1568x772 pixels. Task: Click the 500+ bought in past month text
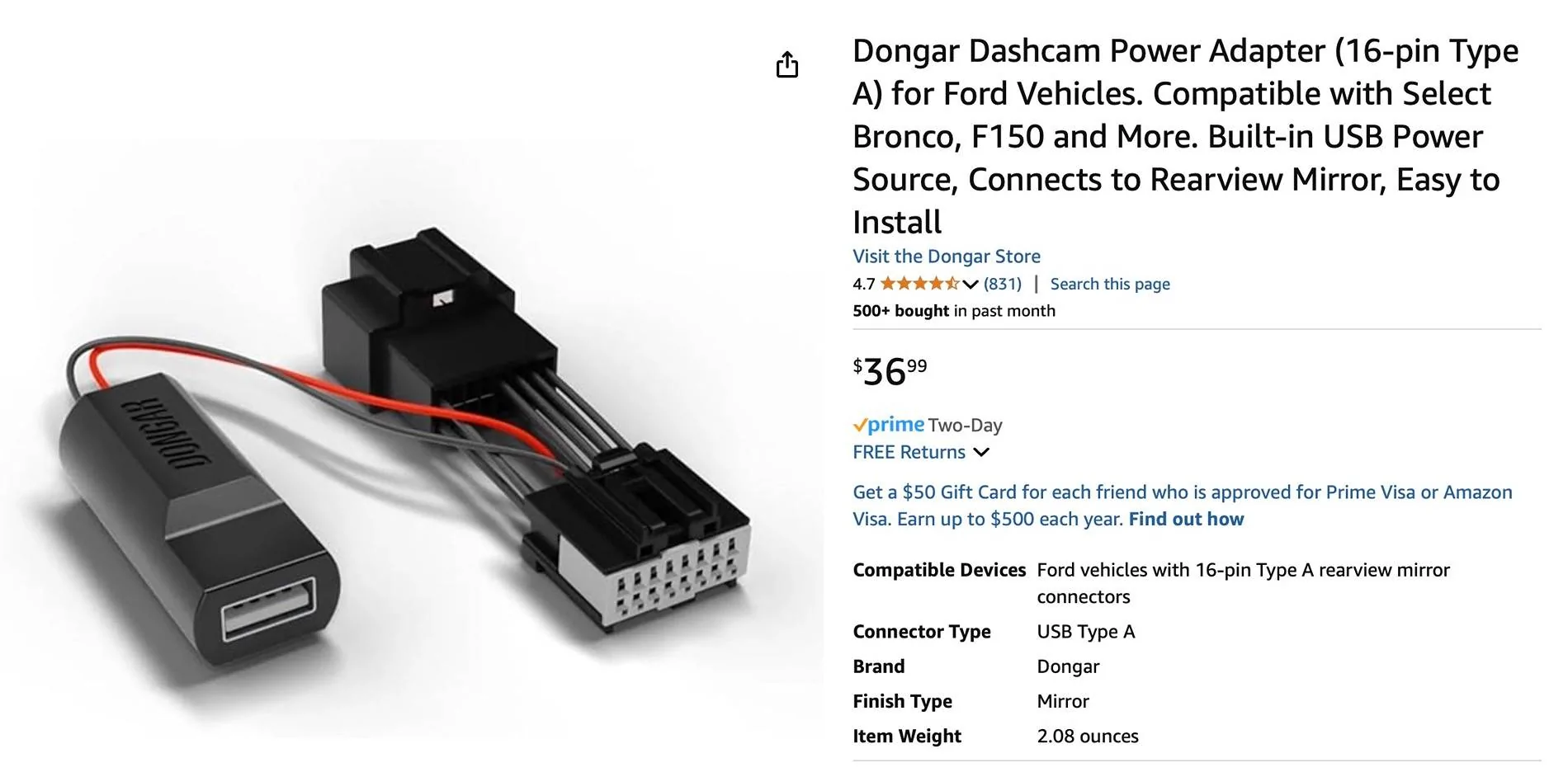(953, 311)
